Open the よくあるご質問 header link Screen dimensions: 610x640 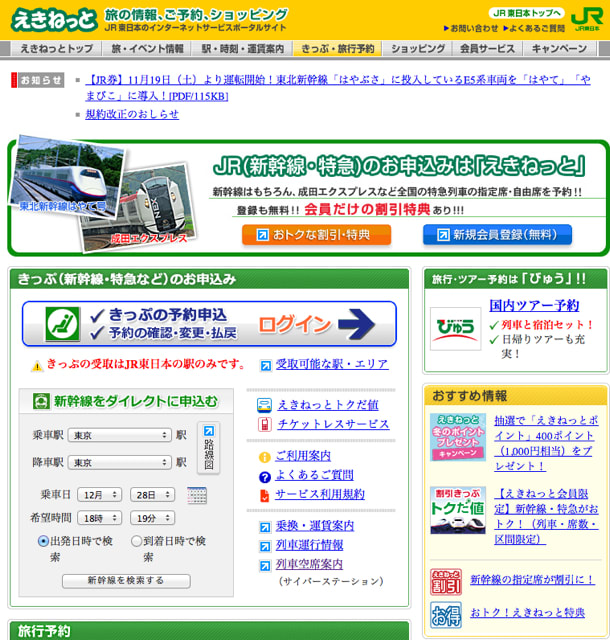point(534,28)
